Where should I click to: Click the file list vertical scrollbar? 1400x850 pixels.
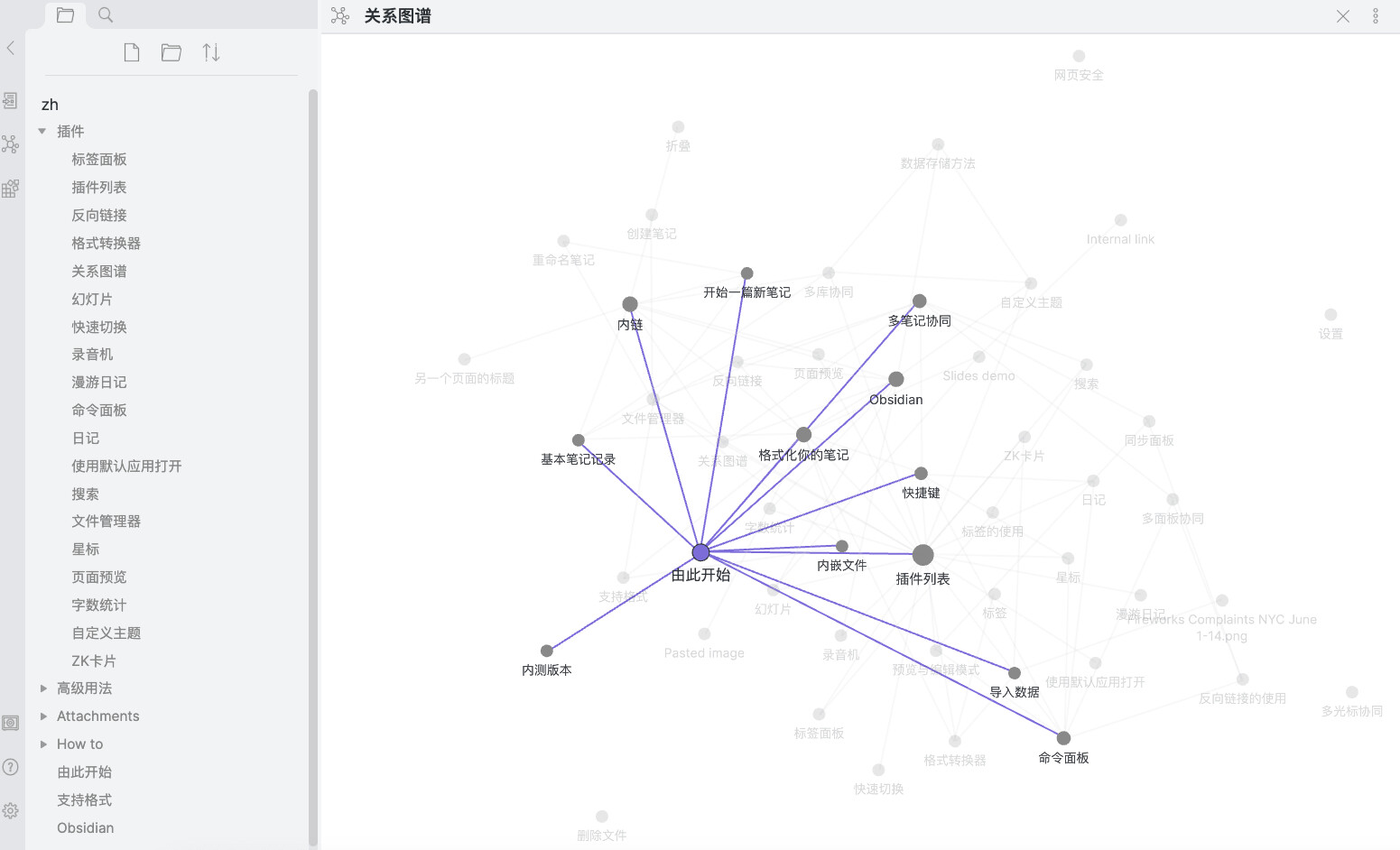pos(313,467)
